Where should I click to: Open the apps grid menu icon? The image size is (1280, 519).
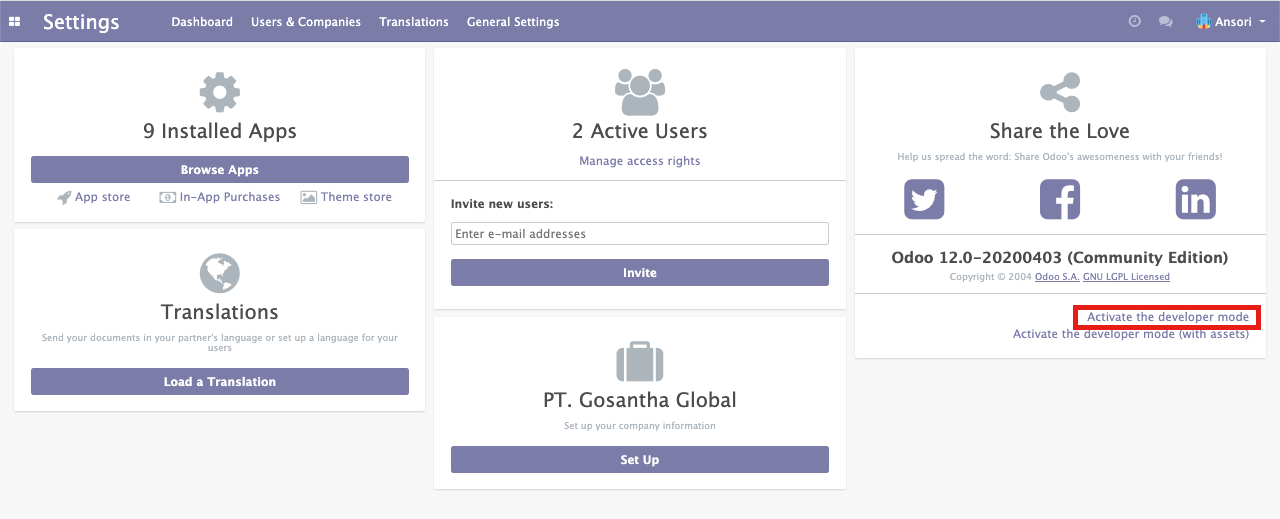14,21
